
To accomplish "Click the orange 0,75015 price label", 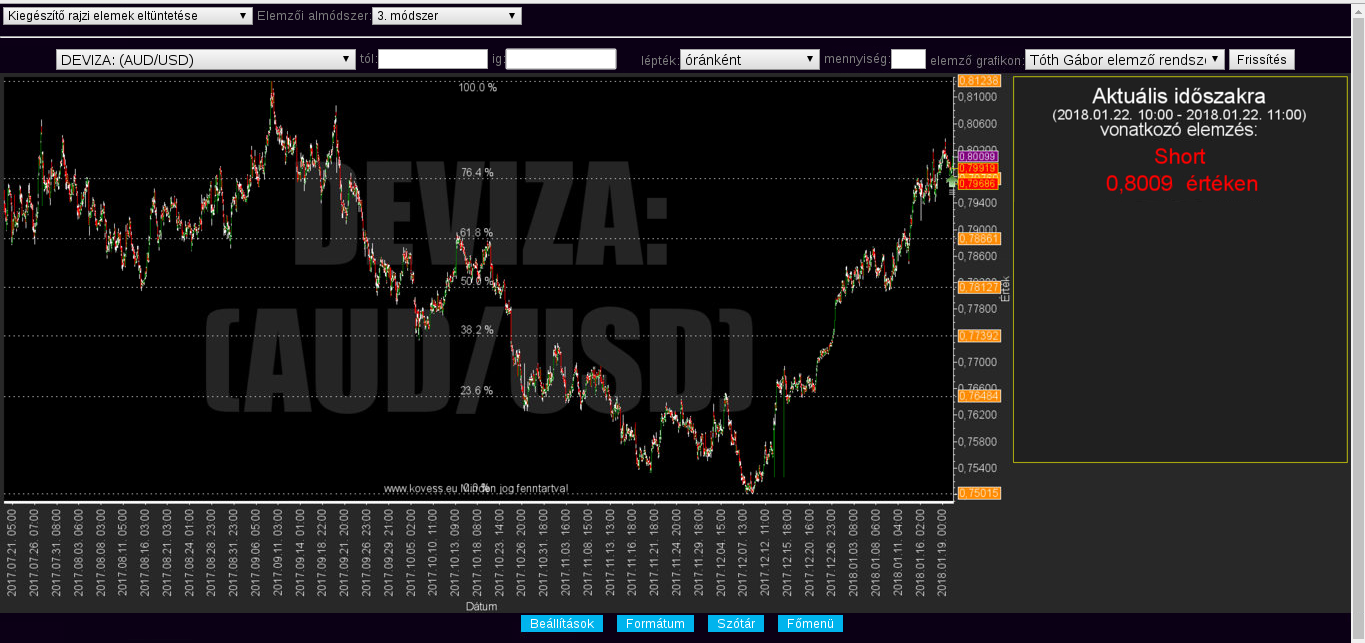I will point(979,493).
